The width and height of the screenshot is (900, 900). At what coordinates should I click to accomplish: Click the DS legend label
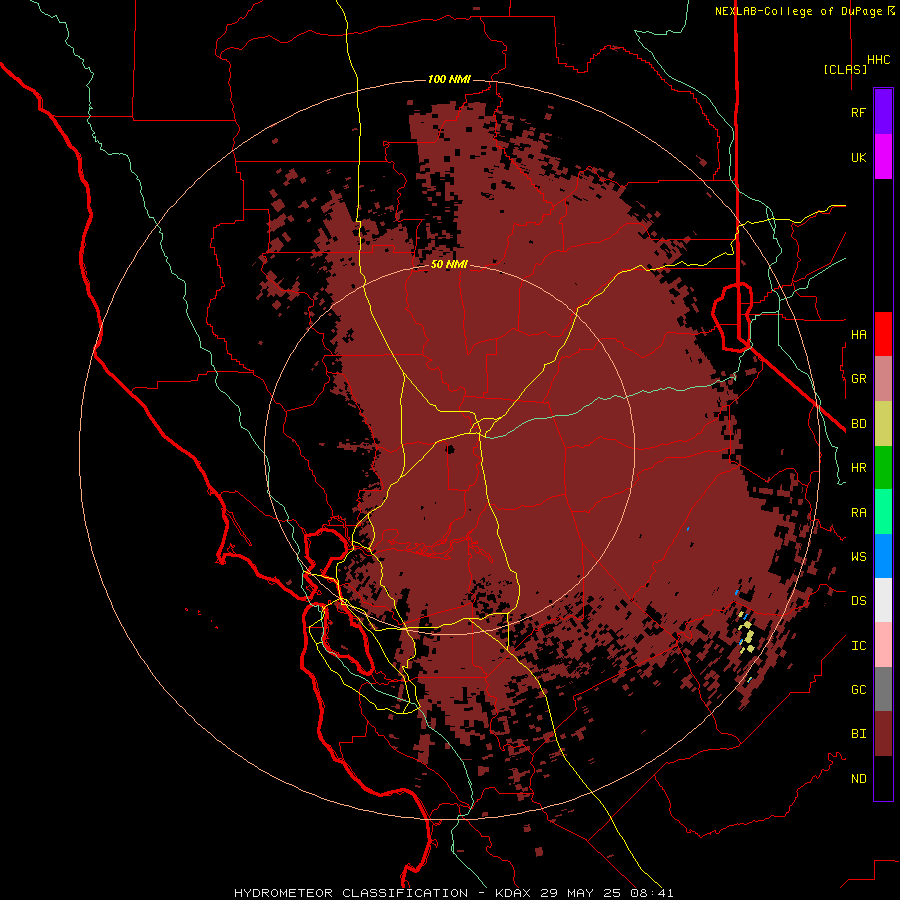point(858,601)
